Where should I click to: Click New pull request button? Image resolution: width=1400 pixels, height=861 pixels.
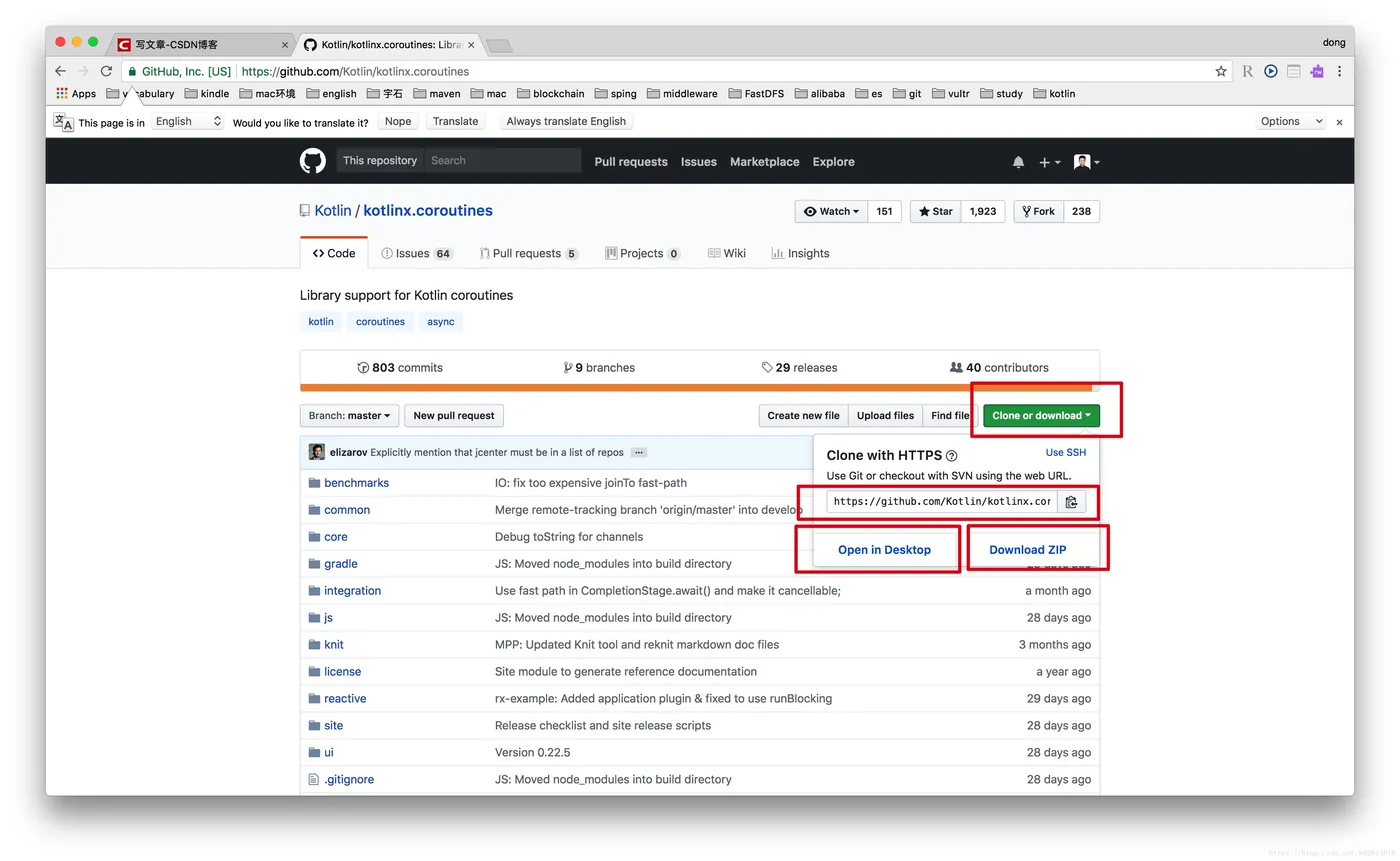pos(454,416)
